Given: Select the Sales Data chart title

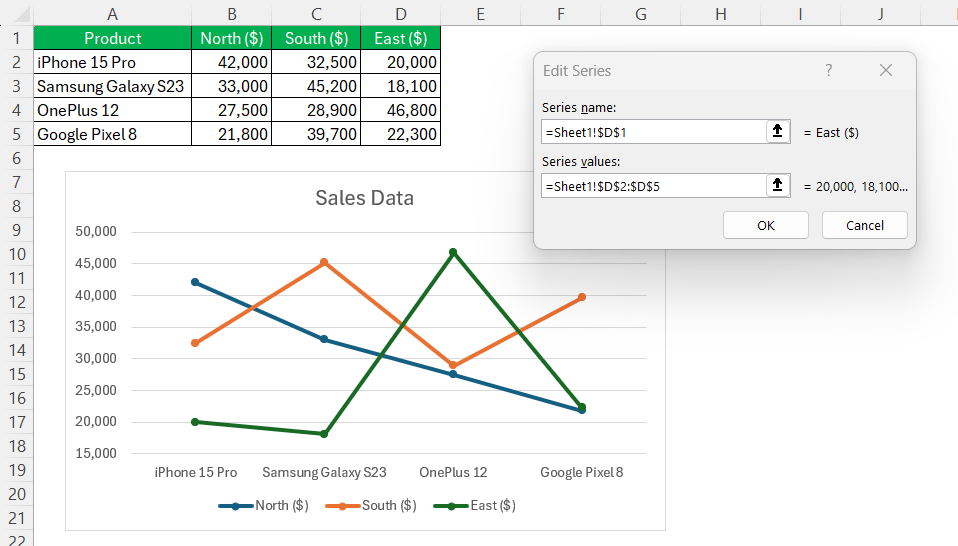Looking at the screenshot, I should [364, 198].
